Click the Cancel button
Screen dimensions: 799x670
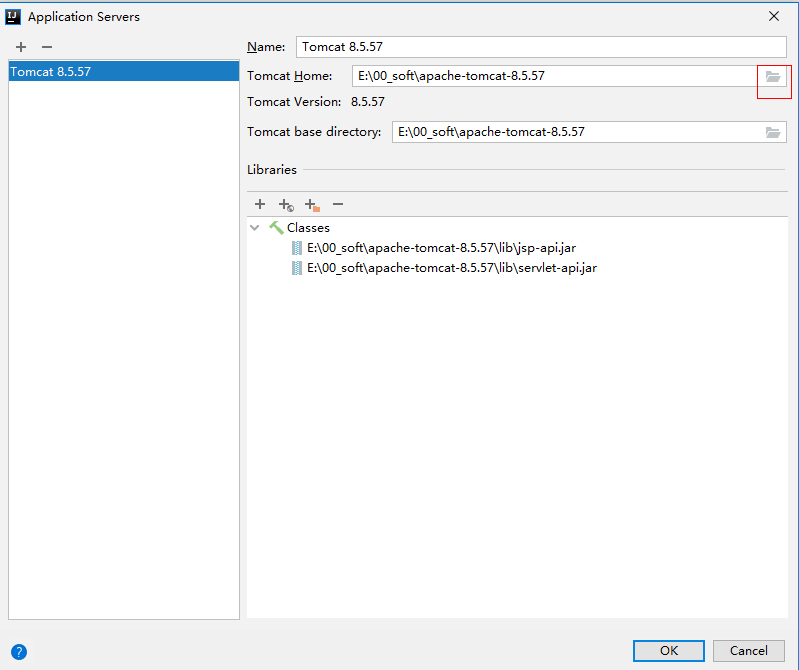pos(749,651)
